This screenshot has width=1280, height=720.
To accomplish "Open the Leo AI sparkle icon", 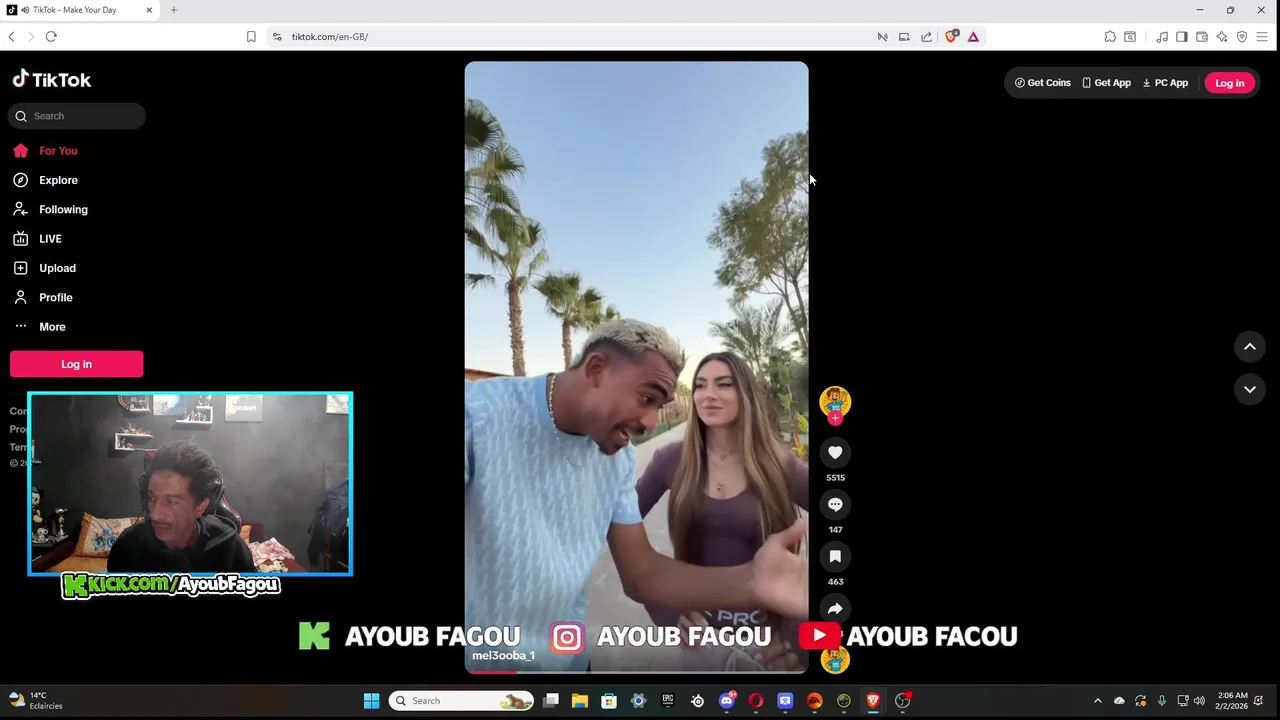I will [1222, 37].
